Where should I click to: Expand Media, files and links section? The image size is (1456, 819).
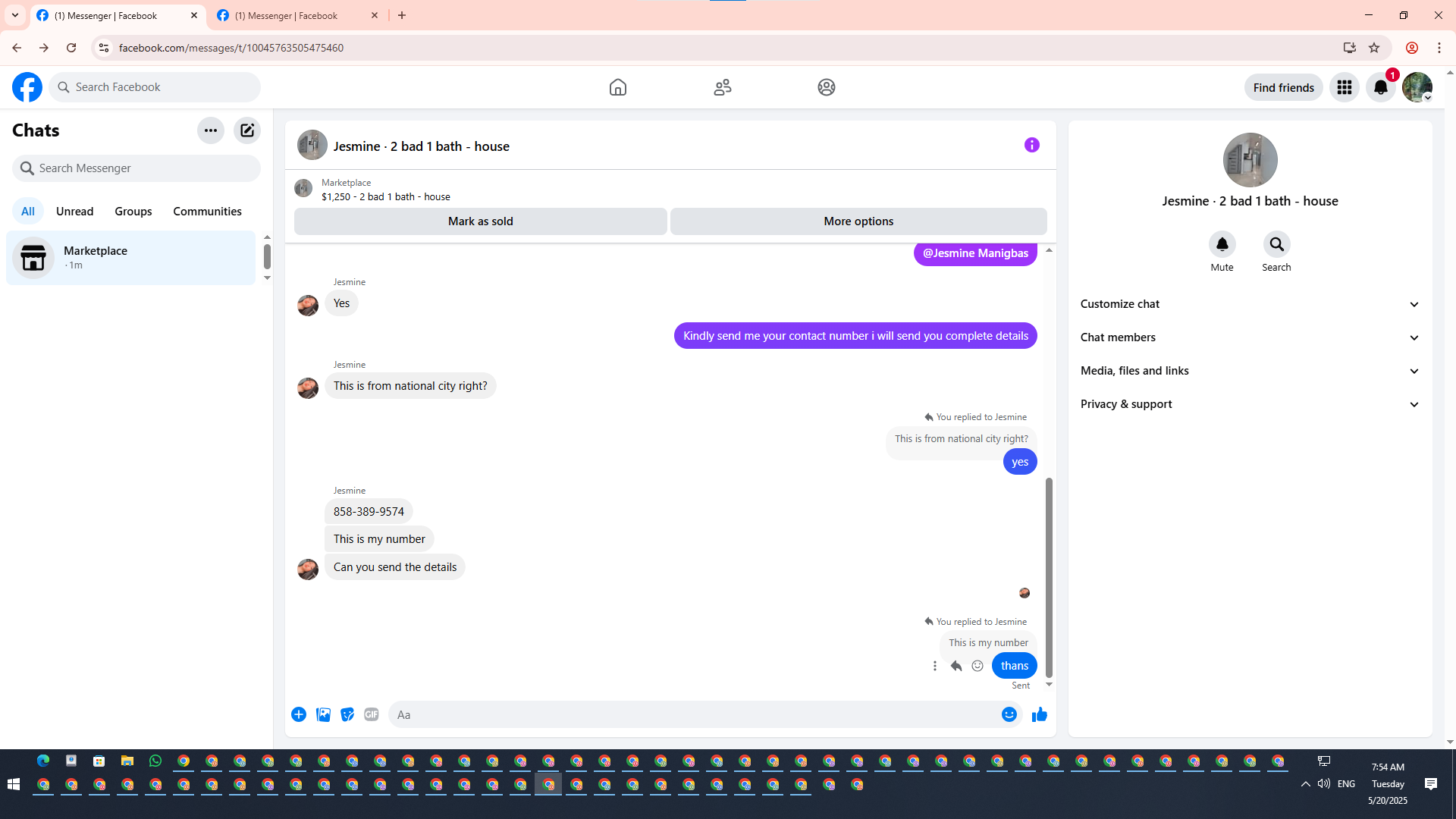tap(1250, 371)
